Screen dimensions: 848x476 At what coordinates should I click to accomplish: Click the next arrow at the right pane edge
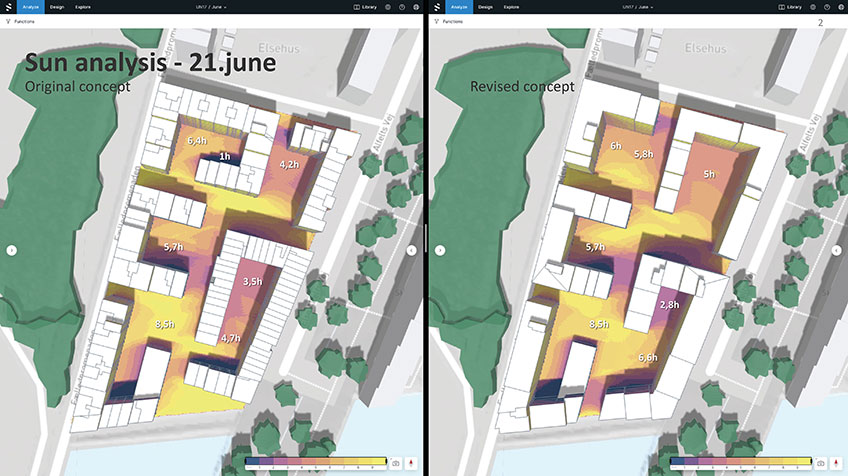tap(838, 250)
